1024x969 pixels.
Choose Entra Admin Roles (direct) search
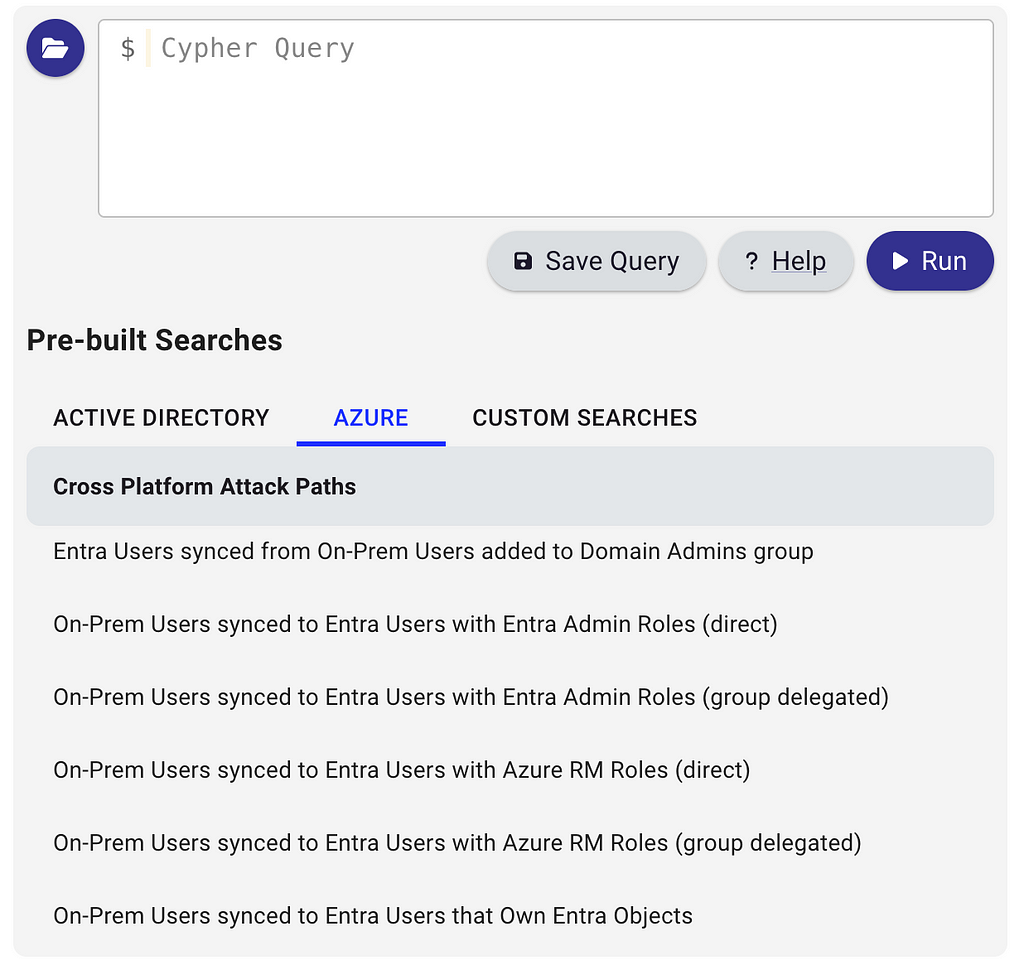coord(510,625)
